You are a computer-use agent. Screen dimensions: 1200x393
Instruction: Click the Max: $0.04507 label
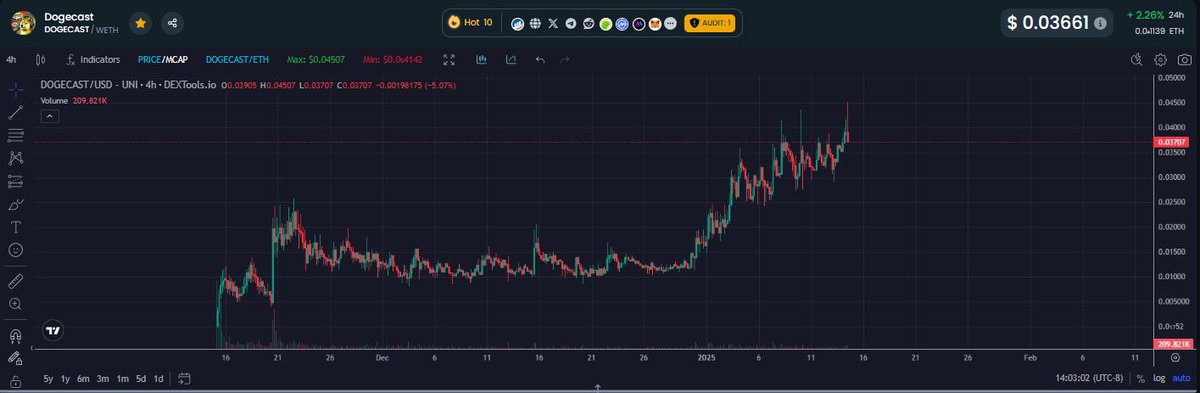pos(316,60)
